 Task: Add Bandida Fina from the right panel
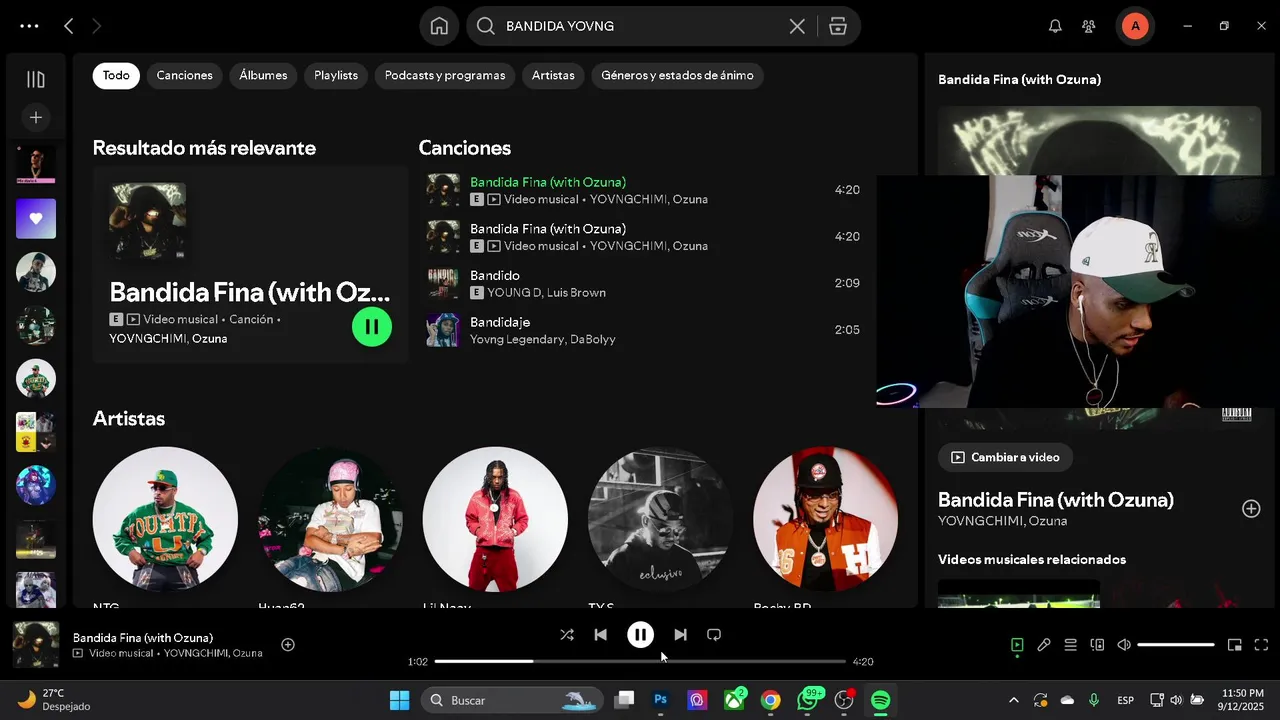coord(1251,509)
